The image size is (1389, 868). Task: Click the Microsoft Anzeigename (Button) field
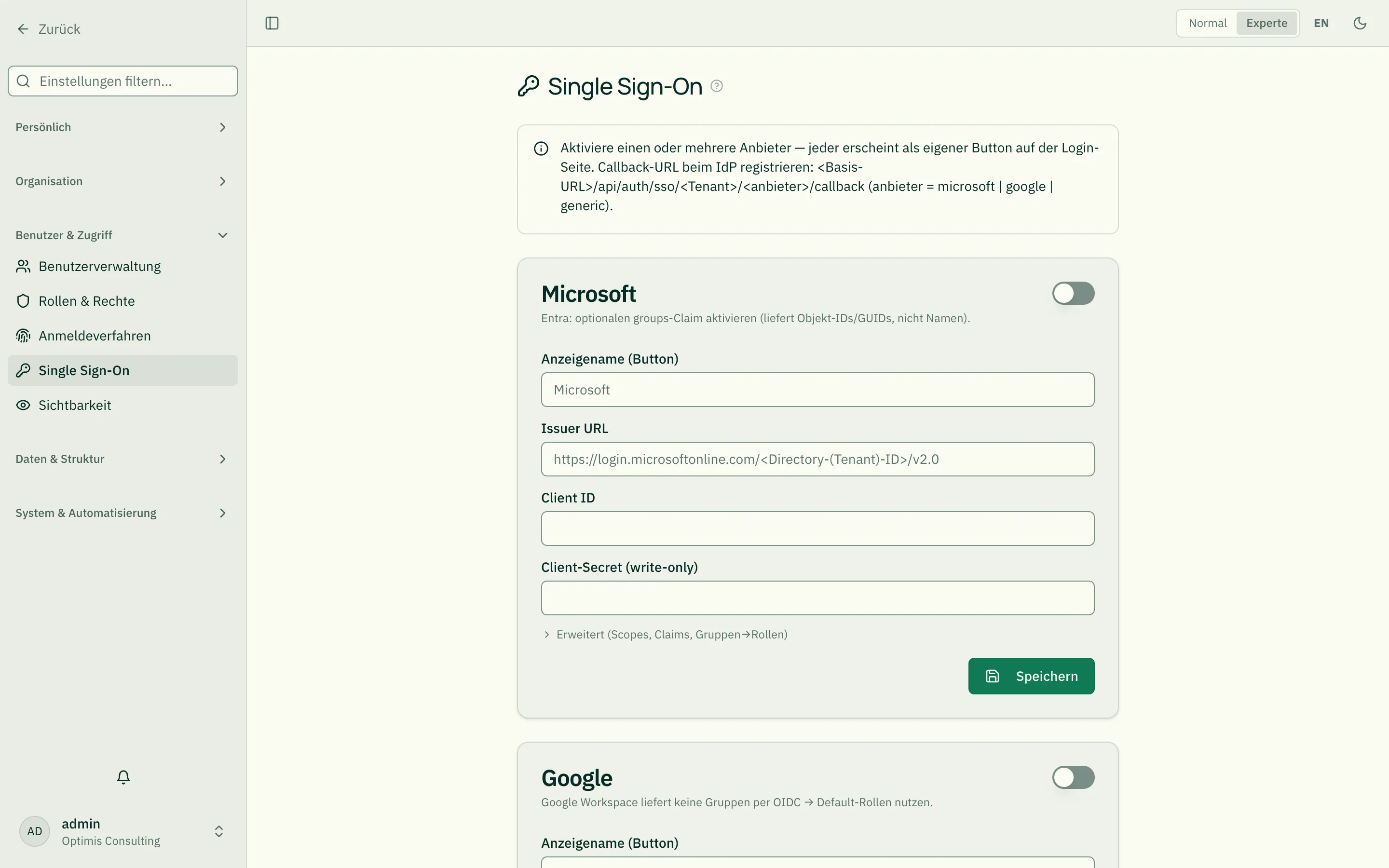pos(817,390)
